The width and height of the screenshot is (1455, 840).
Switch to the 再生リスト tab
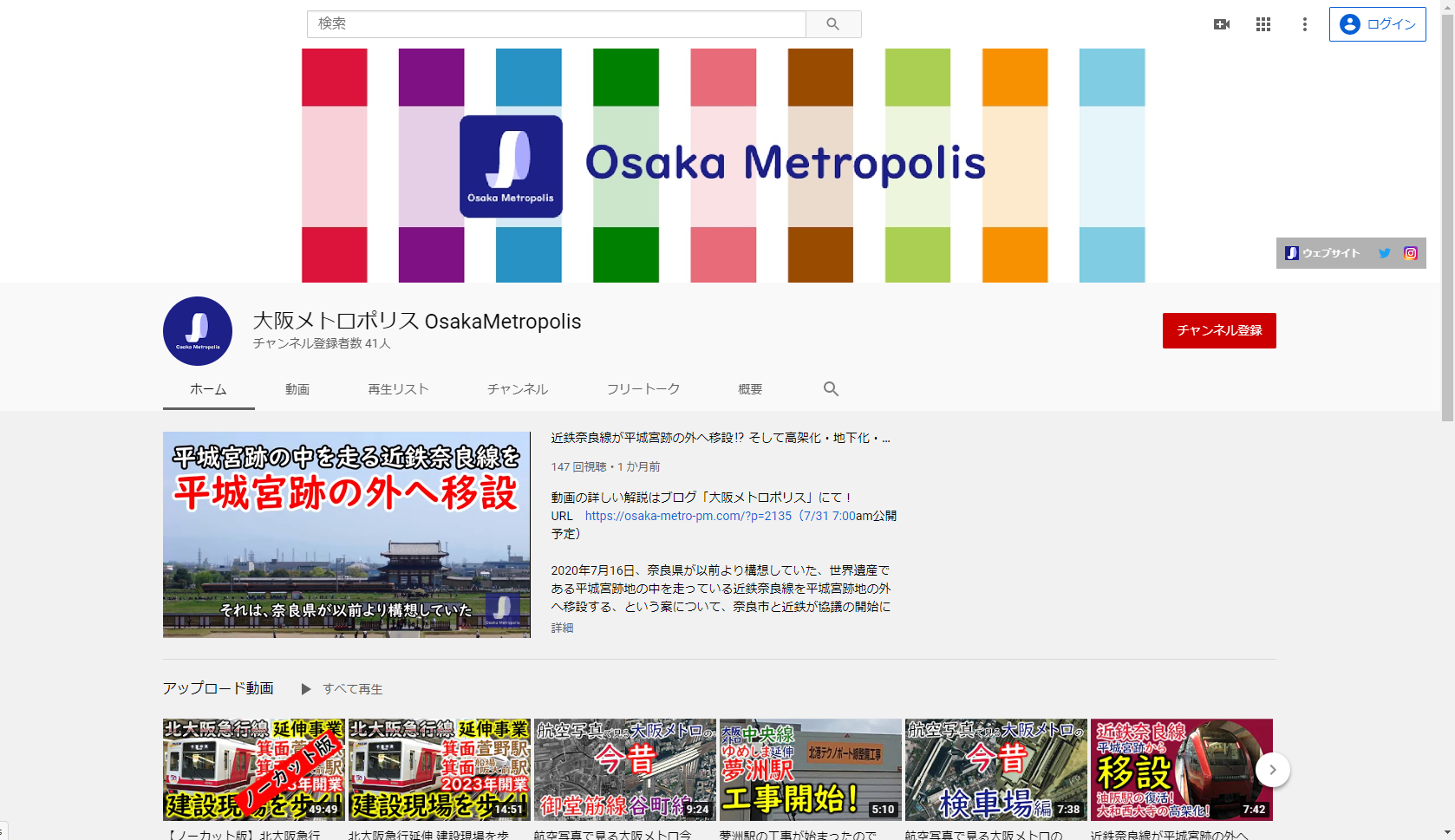(x=398, y=389)
